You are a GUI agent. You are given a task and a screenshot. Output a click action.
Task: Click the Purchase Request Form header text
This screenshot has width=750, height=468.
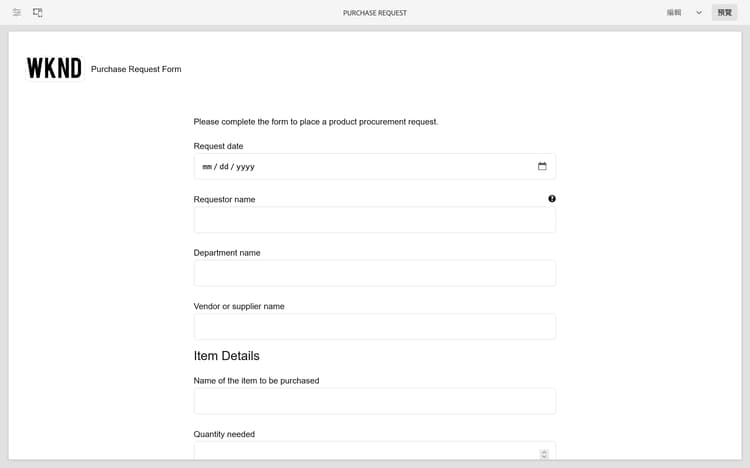[136, 69]
